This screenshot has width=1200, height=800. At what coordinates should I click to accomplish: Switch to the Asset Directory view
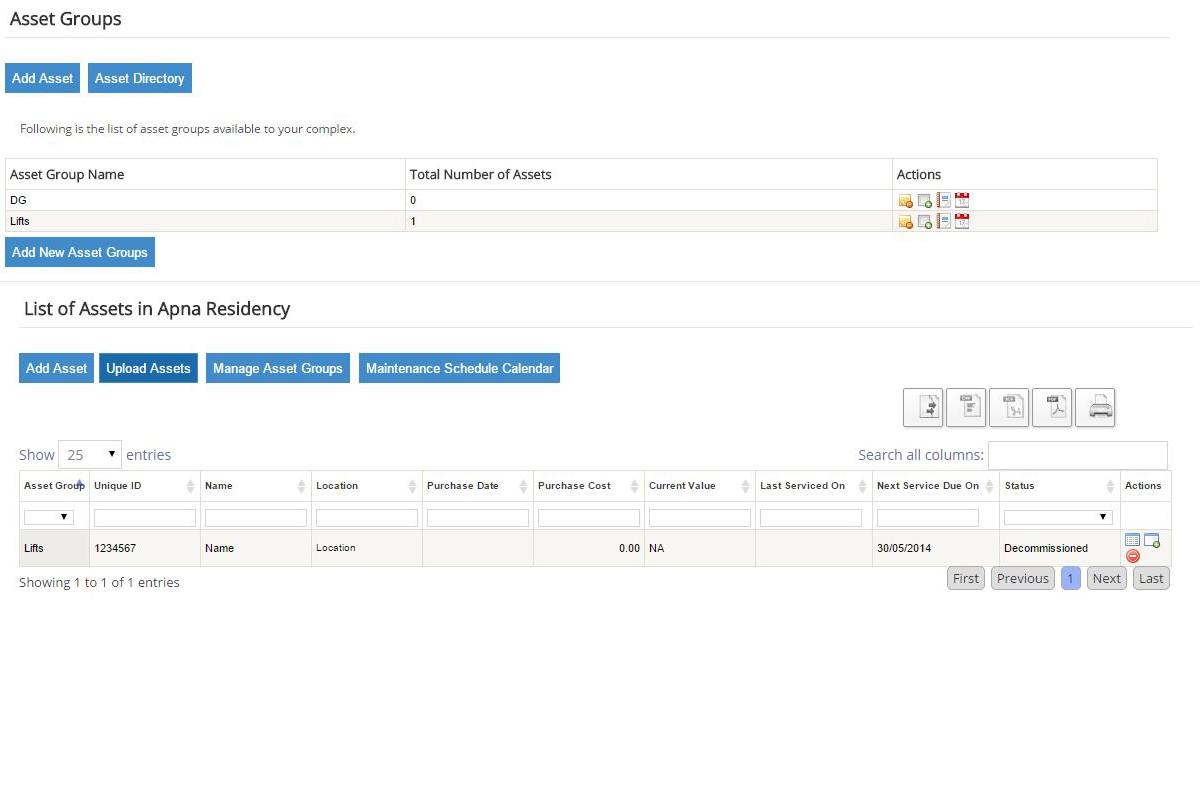pyautogui.click(x=139, y=77)
